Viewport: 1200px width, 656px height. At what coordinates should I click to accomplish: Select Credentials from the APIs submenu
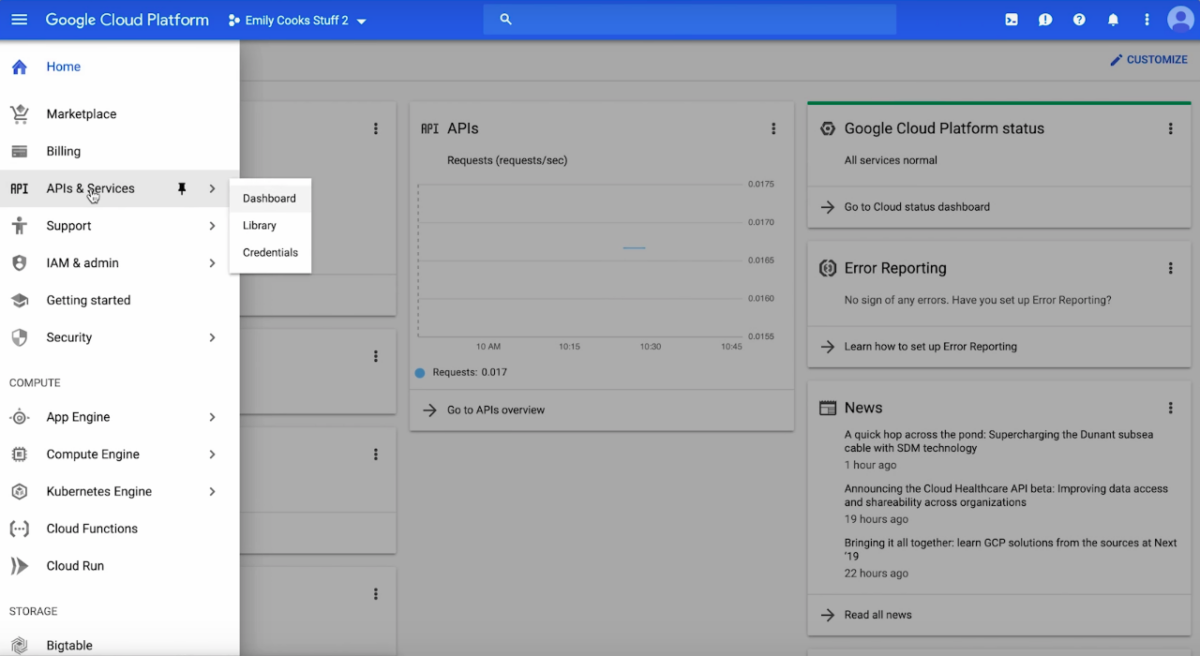268,252
